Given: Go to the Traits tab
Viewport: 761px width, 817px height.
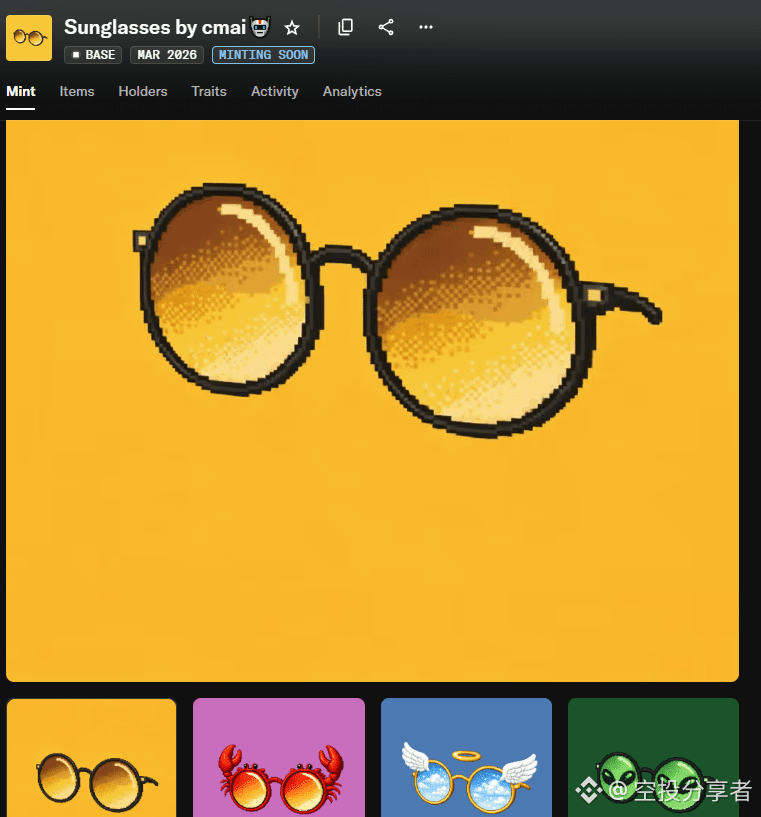Looking at the screenshot, I should pyautogui.click(x=209, y=91).
